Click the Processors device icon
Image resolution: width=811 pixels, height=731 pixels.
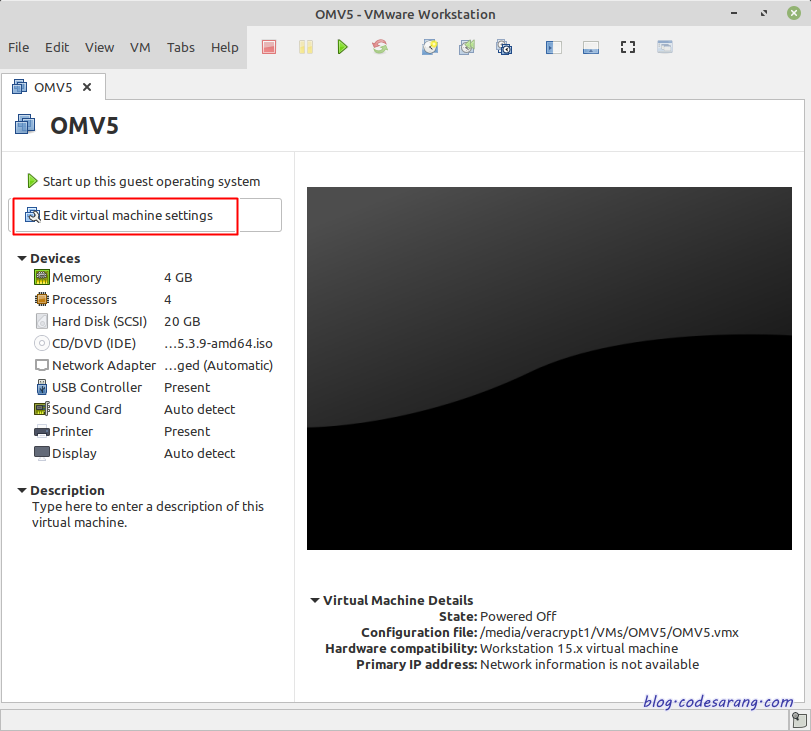coord(41,299)
